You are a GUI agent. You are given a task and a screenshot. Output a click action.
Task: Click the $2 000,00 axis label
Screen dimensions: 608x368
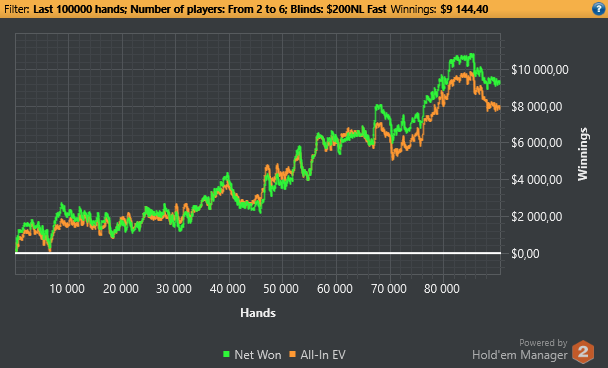tap(537, 217)
